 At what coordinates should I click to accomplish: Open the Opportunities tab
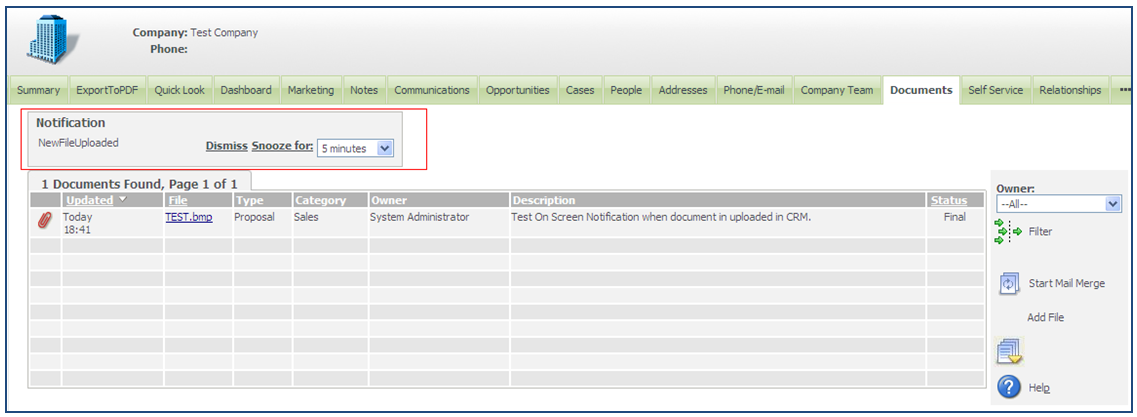[x=517, y=90]
